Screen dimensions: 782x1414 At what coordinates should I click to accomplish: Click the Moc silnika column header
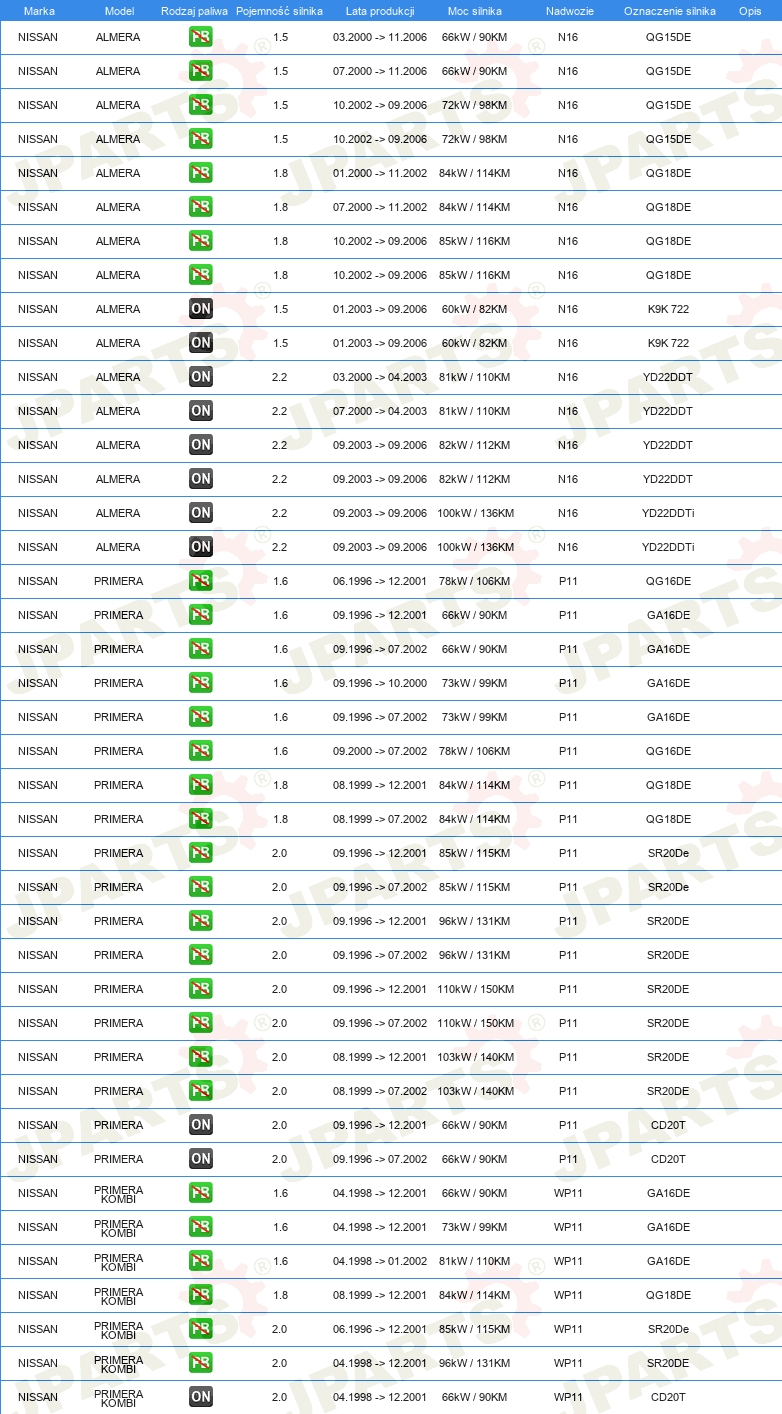click(x=475, y=10)
